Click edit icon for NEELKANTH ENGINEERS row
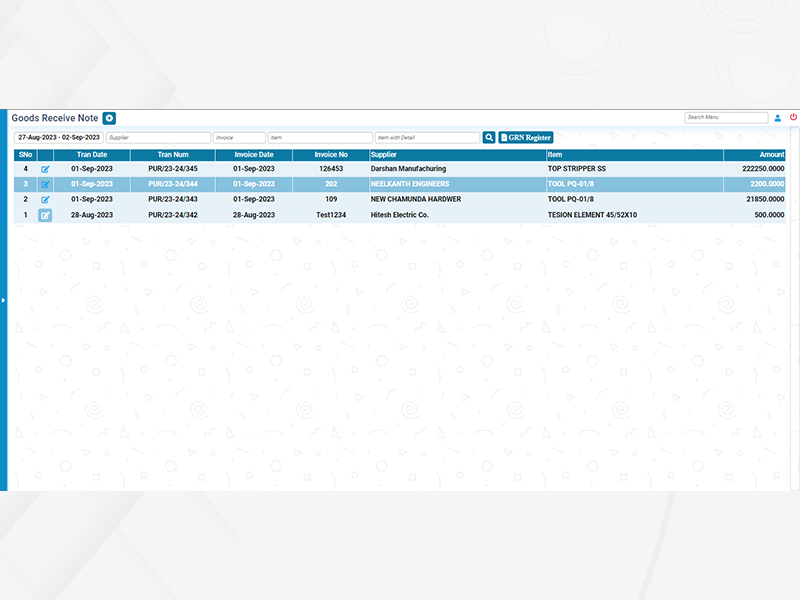Viewport: 800px width, 600px height. tap(45, 184)
